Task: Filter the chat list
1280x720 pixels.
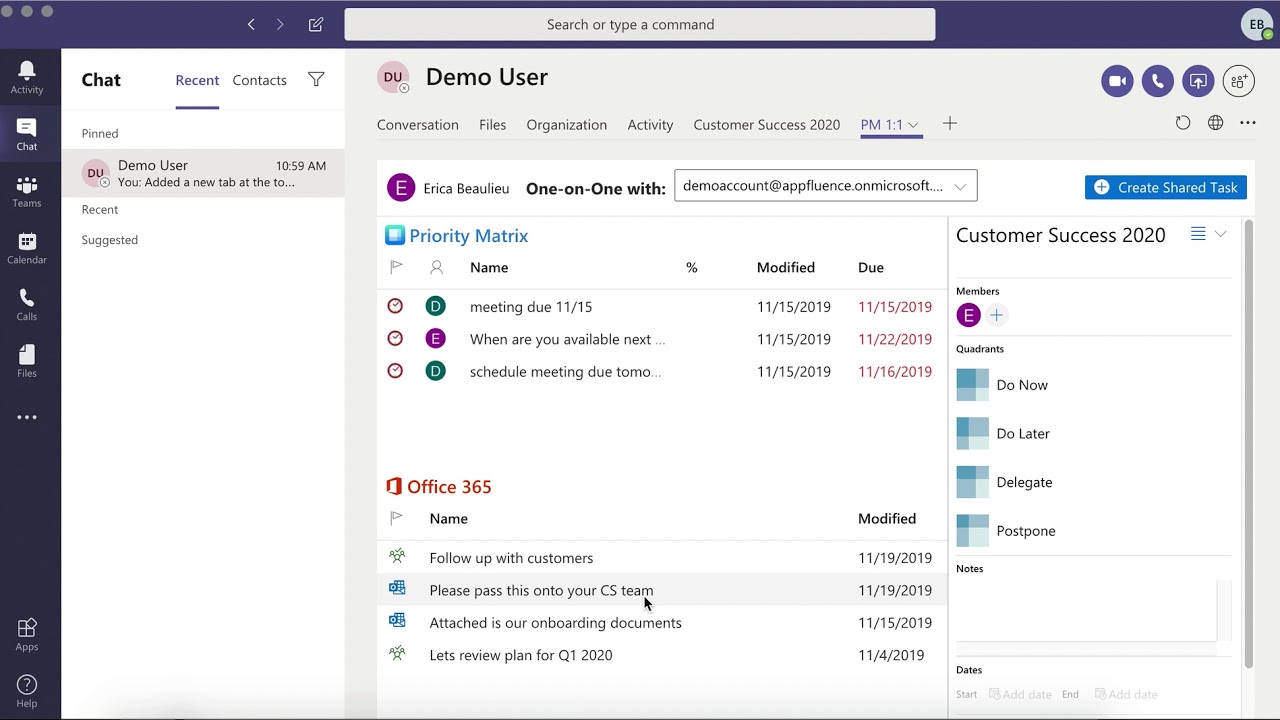Action: point(316,80)
